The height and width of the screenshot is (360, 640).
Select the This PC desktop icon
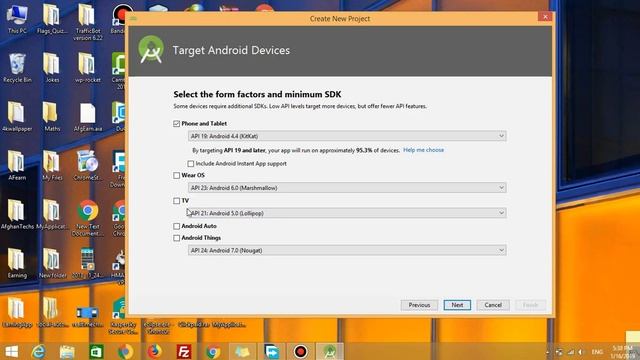[17, 20]
